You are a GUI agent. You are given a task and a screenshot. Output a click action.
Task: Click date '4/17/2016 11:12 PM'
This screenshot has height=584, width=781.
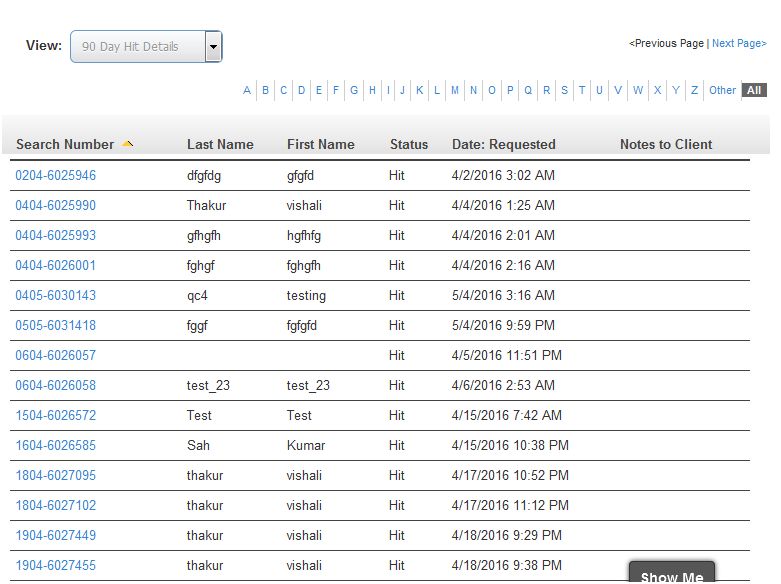pyautogui.click(x=510, y=505)
